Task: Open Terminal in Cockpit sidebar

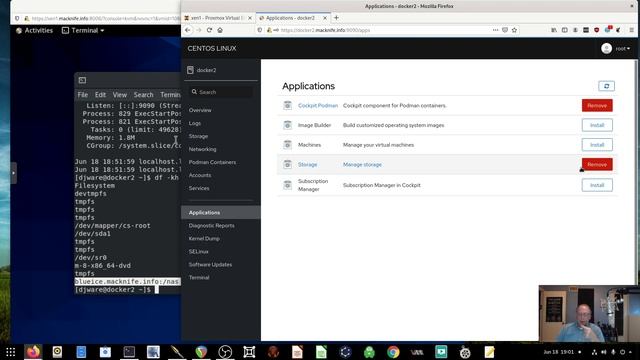Action: [199, 278]
